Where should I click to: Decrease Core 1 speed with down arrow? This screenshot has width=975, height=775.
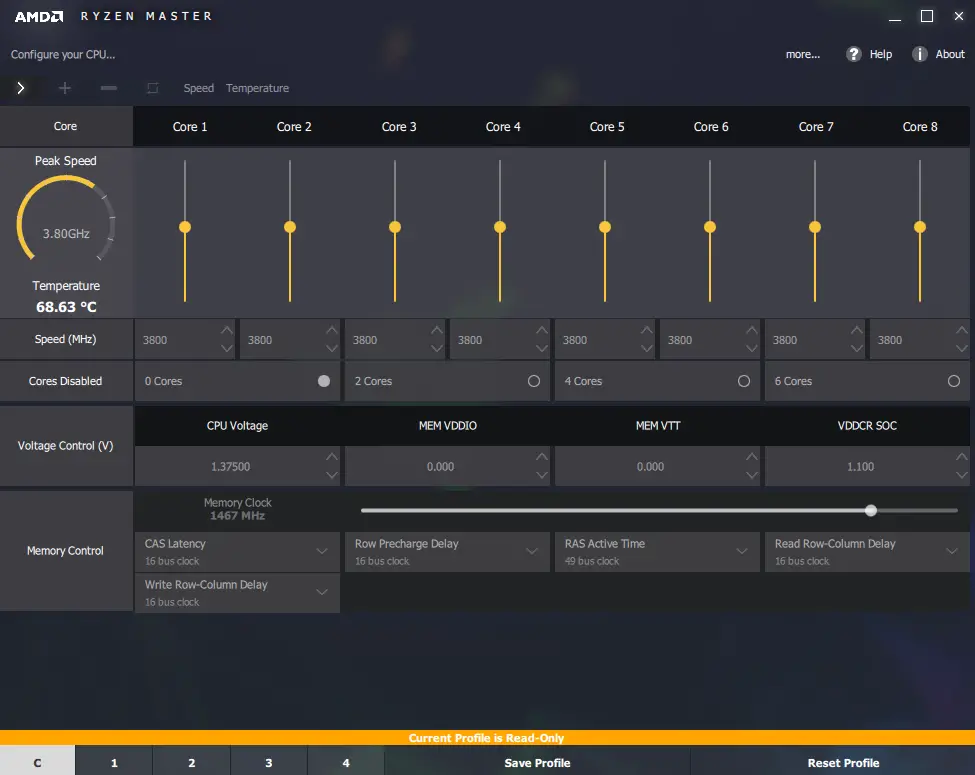tap(227, 348)
